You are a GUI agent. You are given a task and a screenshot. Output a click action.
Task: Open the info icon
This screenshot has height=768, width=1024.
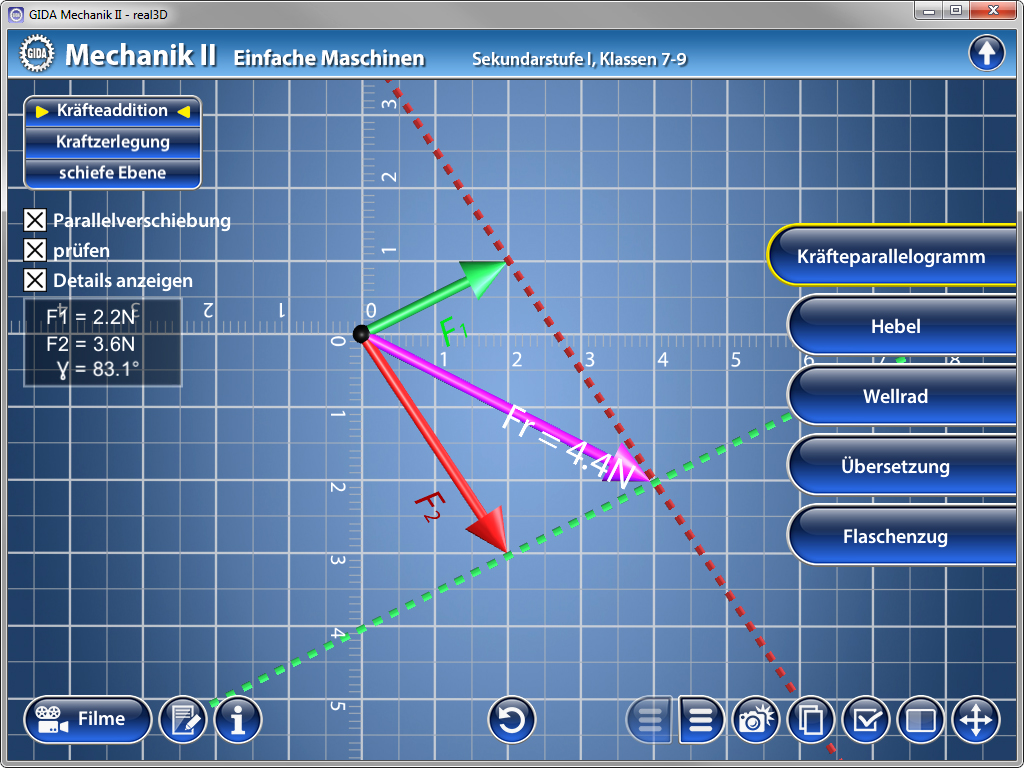238,720
